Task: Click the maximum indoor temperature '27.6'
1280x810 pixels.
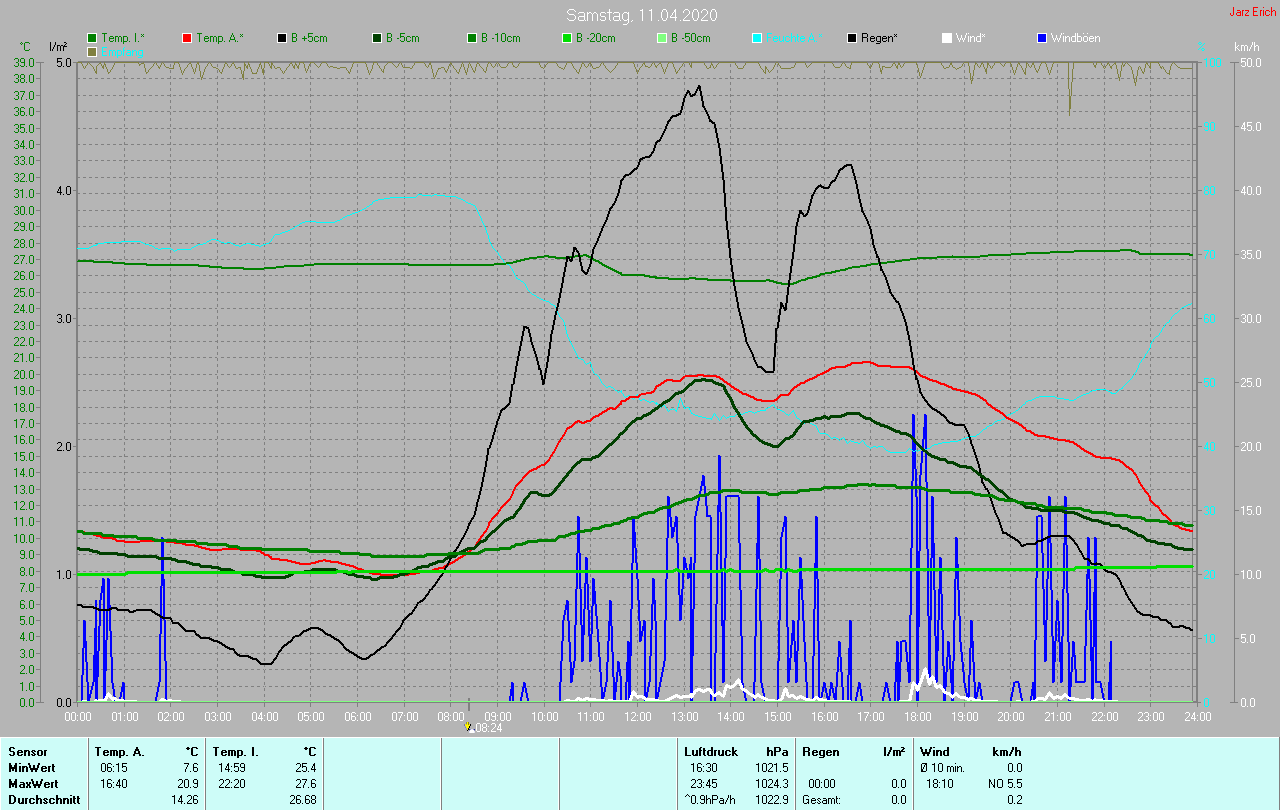Action: (x=305, y=784)
